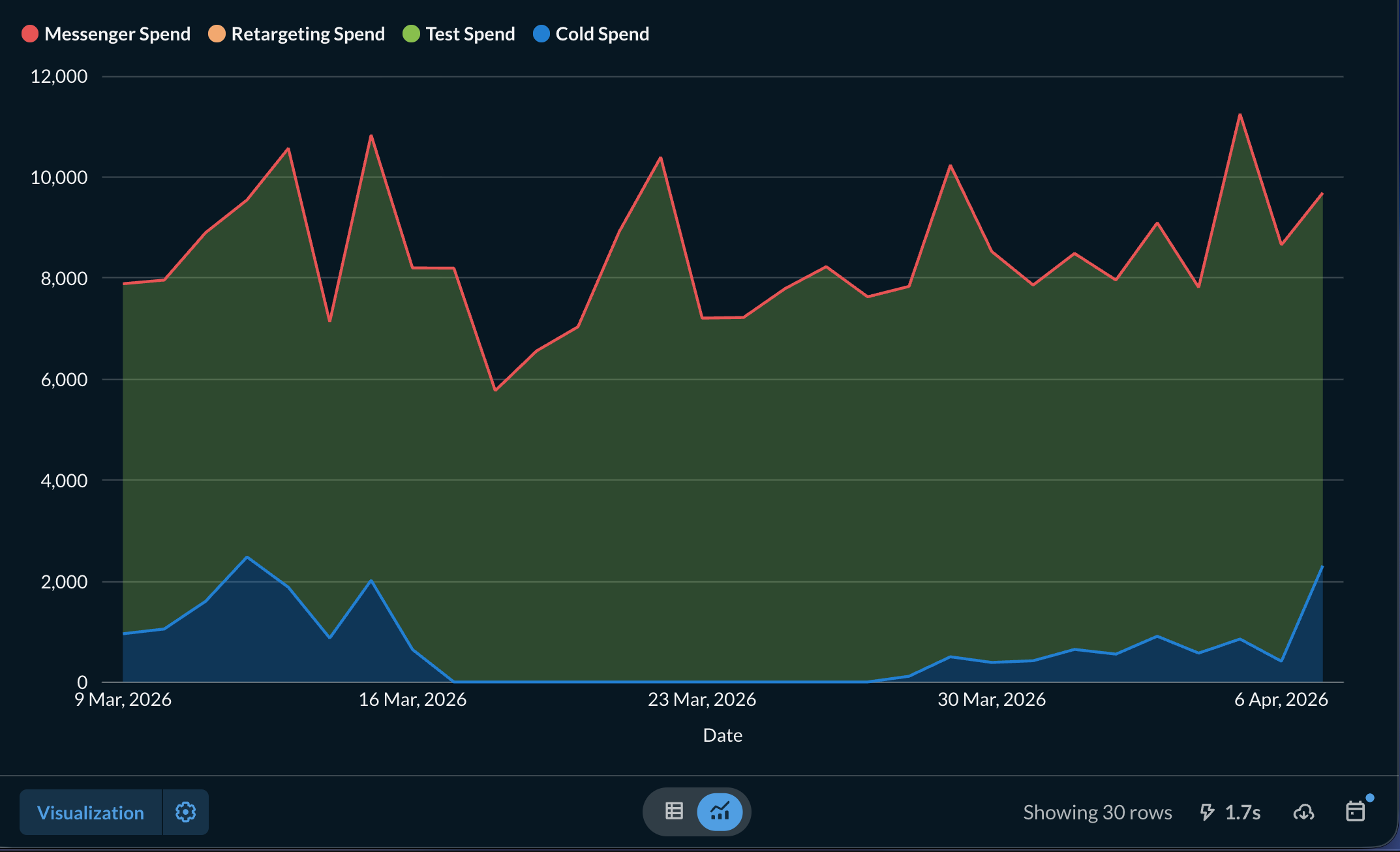Click the Date axis label
This screenshot has height=852, width=1400.
tap(722, 735)
